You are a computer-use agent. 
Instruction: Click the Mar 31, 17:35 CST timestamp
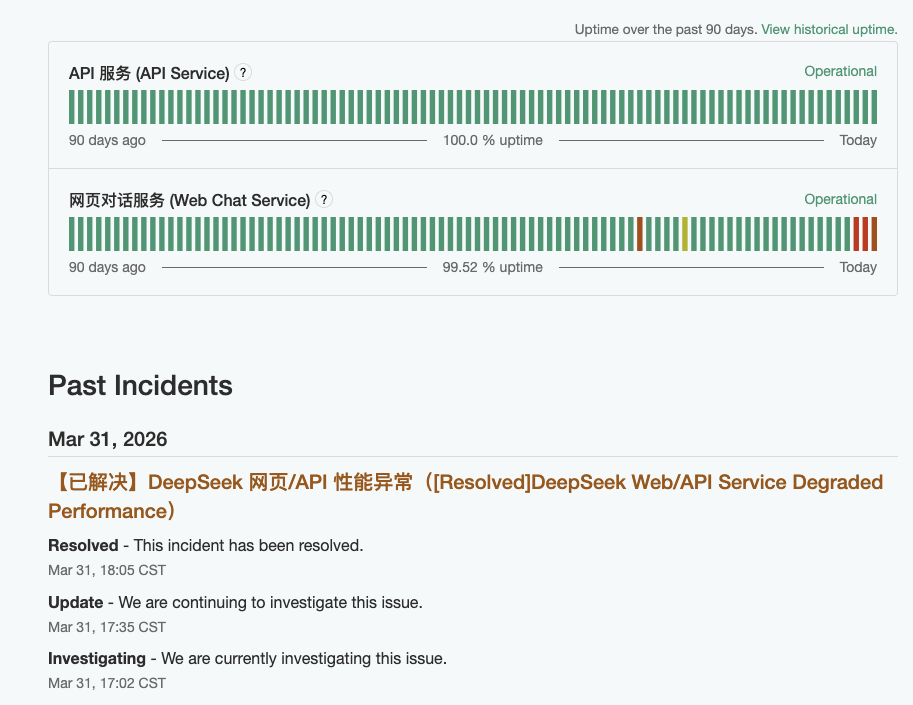[x=106, y=627]
